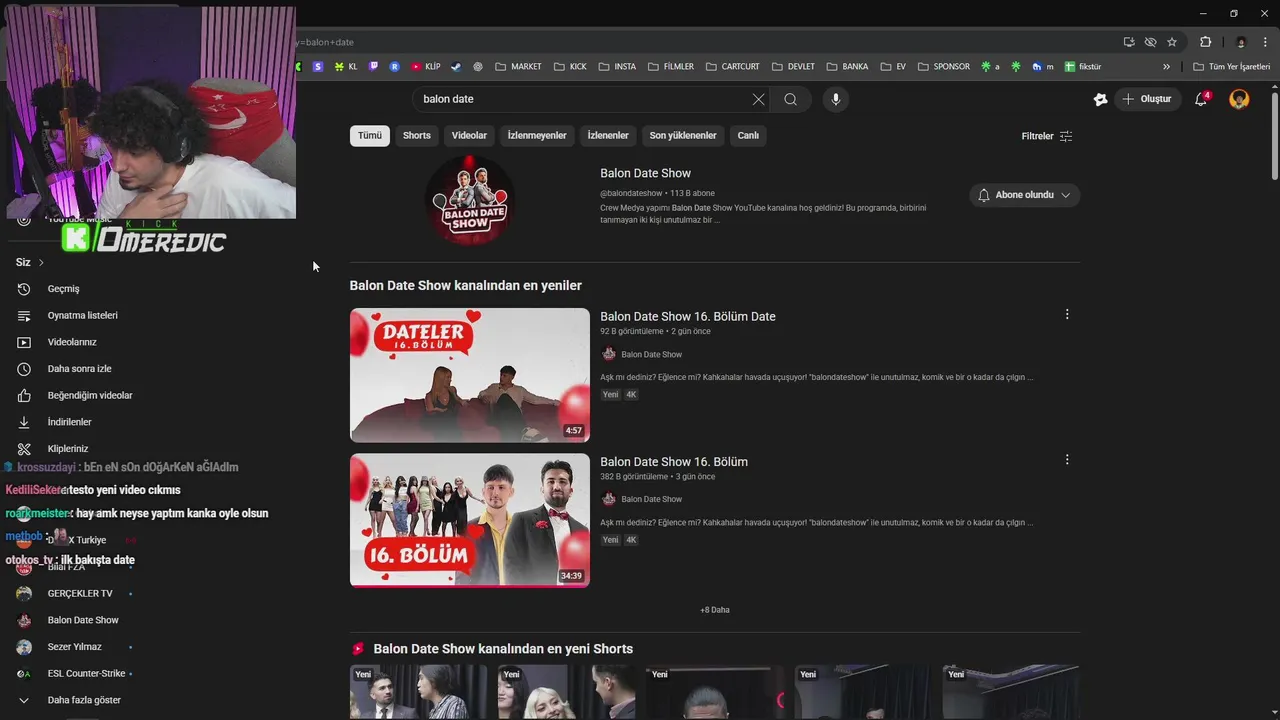Select the Videolar filter chip
The image size is (1280, 720).
pos(469,136)
